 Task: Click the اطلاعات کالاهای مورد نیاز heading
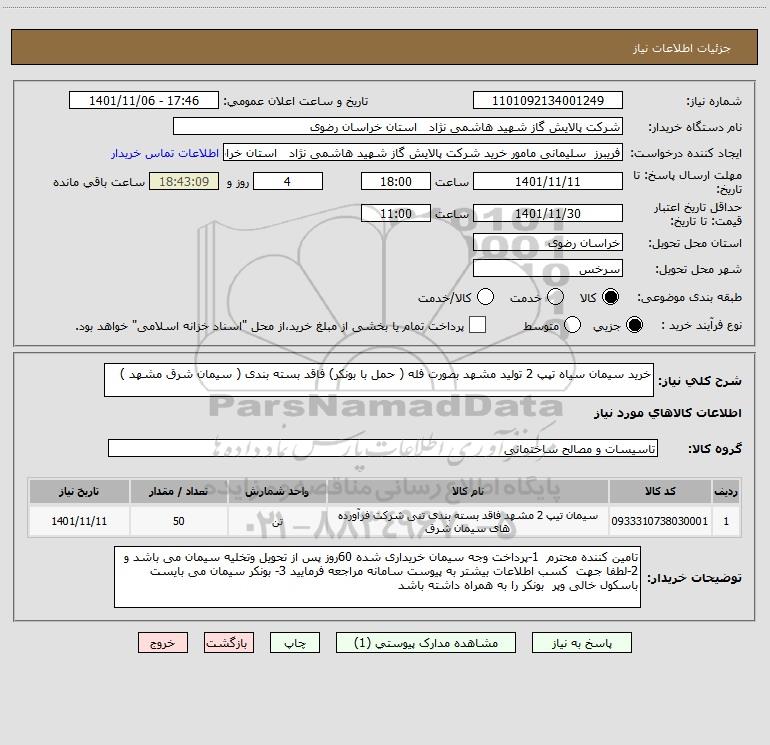tap(668, 413)
